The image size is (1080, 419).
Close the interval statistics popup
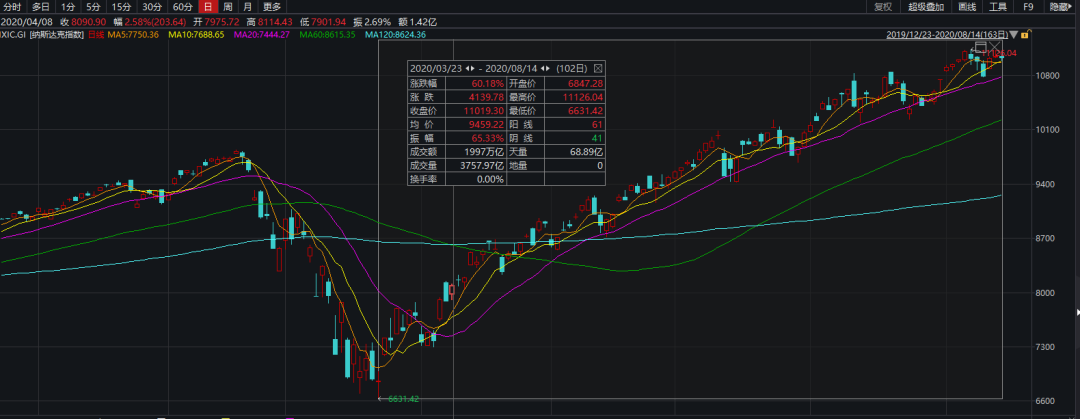[x=598, y=68]
